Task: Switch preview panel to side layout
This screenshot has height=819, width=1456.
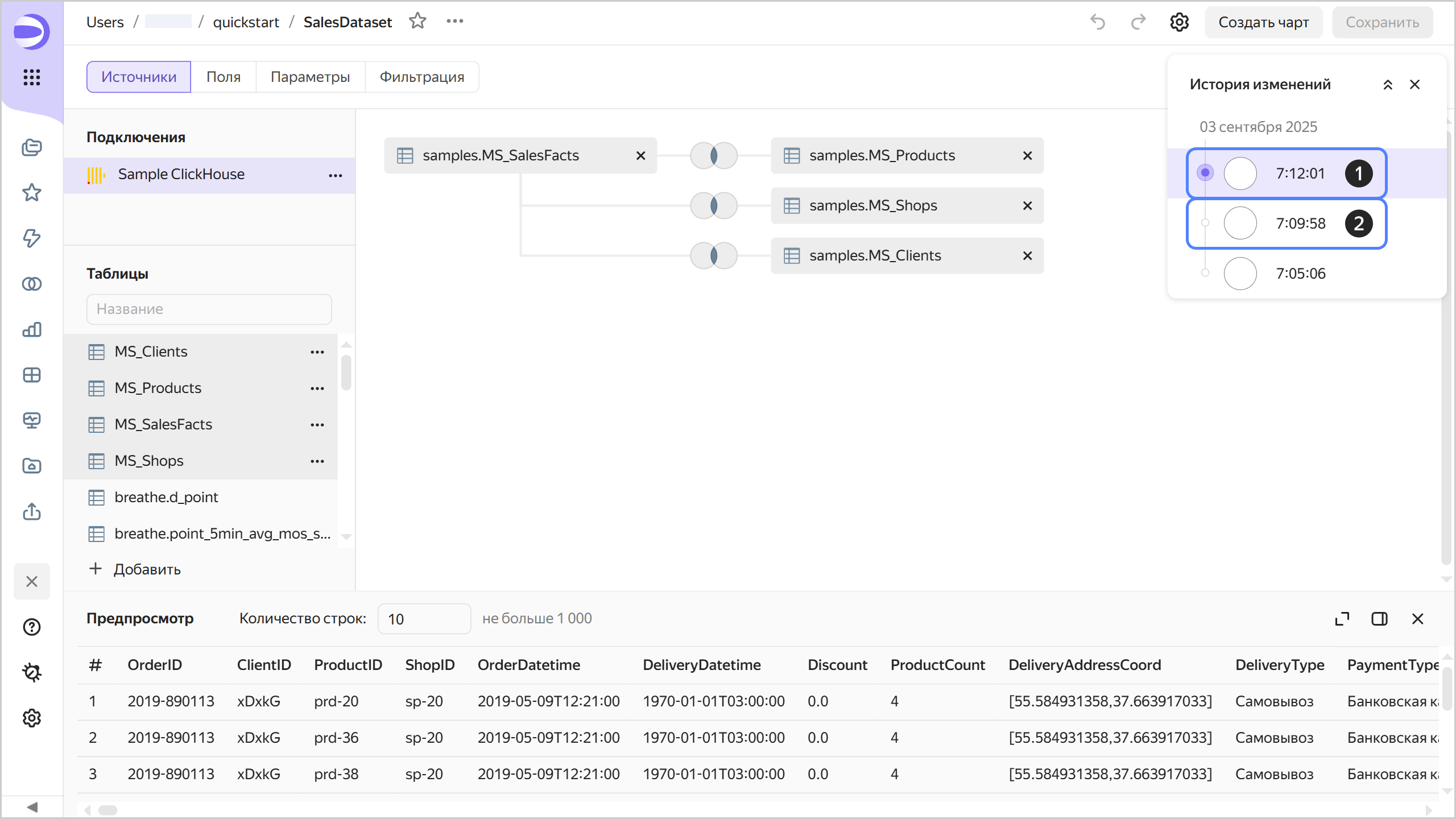Action: pos(1379,619)
